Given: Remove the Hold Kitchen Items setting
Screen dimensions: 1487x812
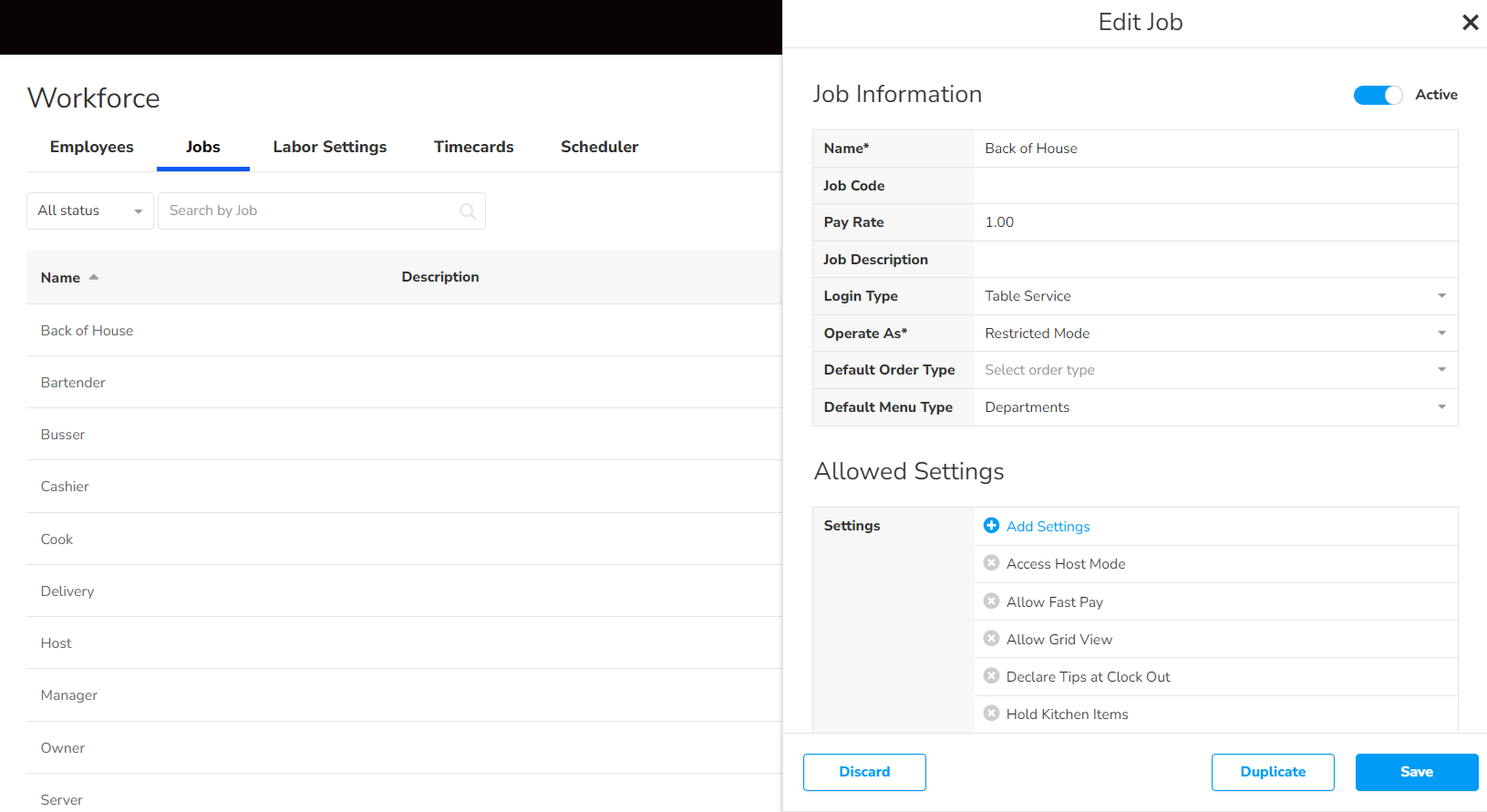Looking at the screenshot, I should pyautogui.click(x=991, y=714).
